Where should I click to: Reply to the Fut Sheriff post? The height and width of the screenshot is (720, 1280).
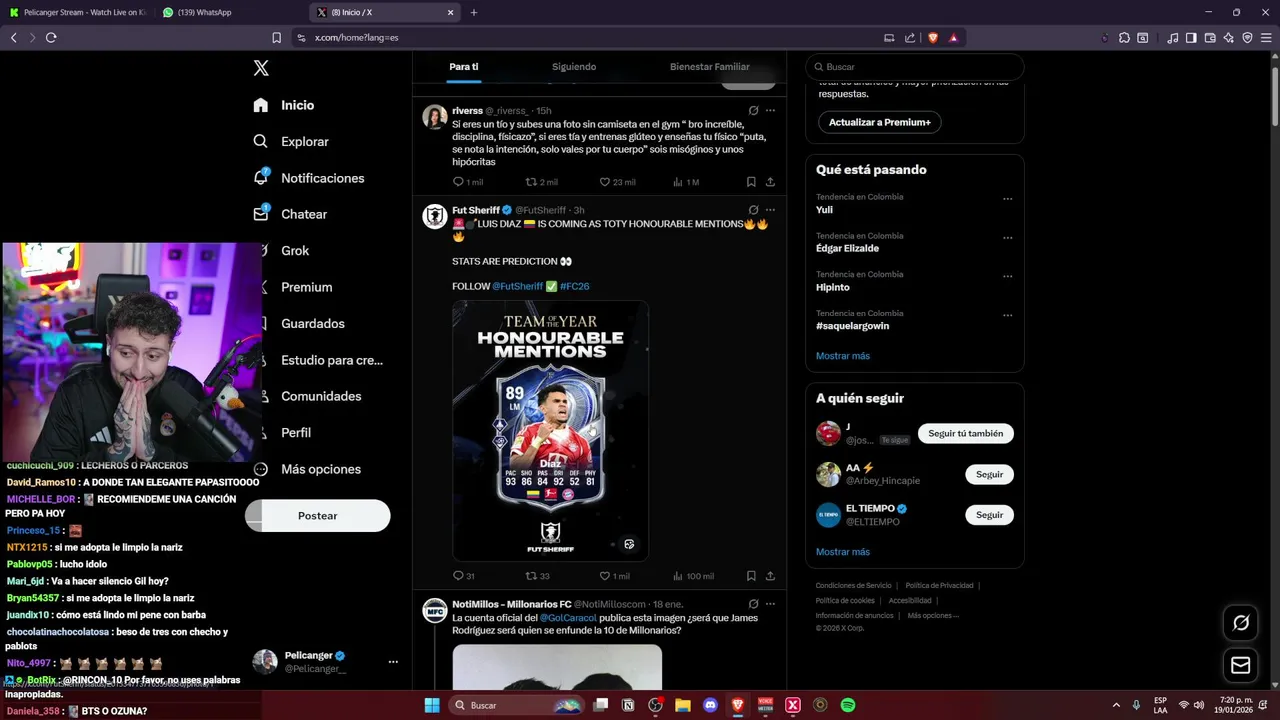click(464, 576)
